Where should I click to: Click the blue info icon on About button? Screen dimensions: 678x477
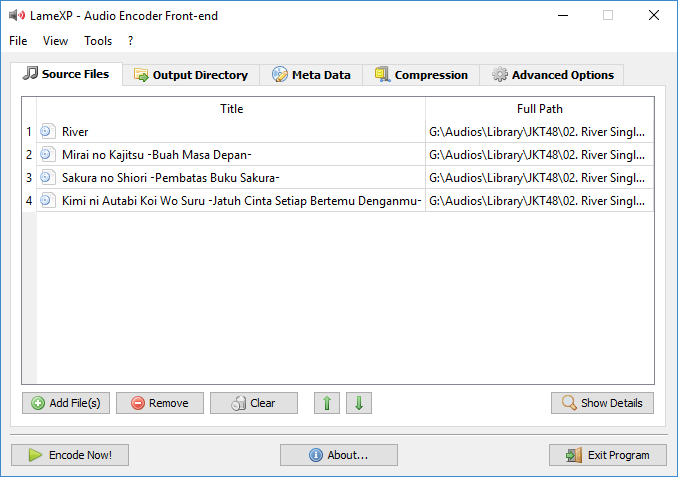[x=316, y=455]
